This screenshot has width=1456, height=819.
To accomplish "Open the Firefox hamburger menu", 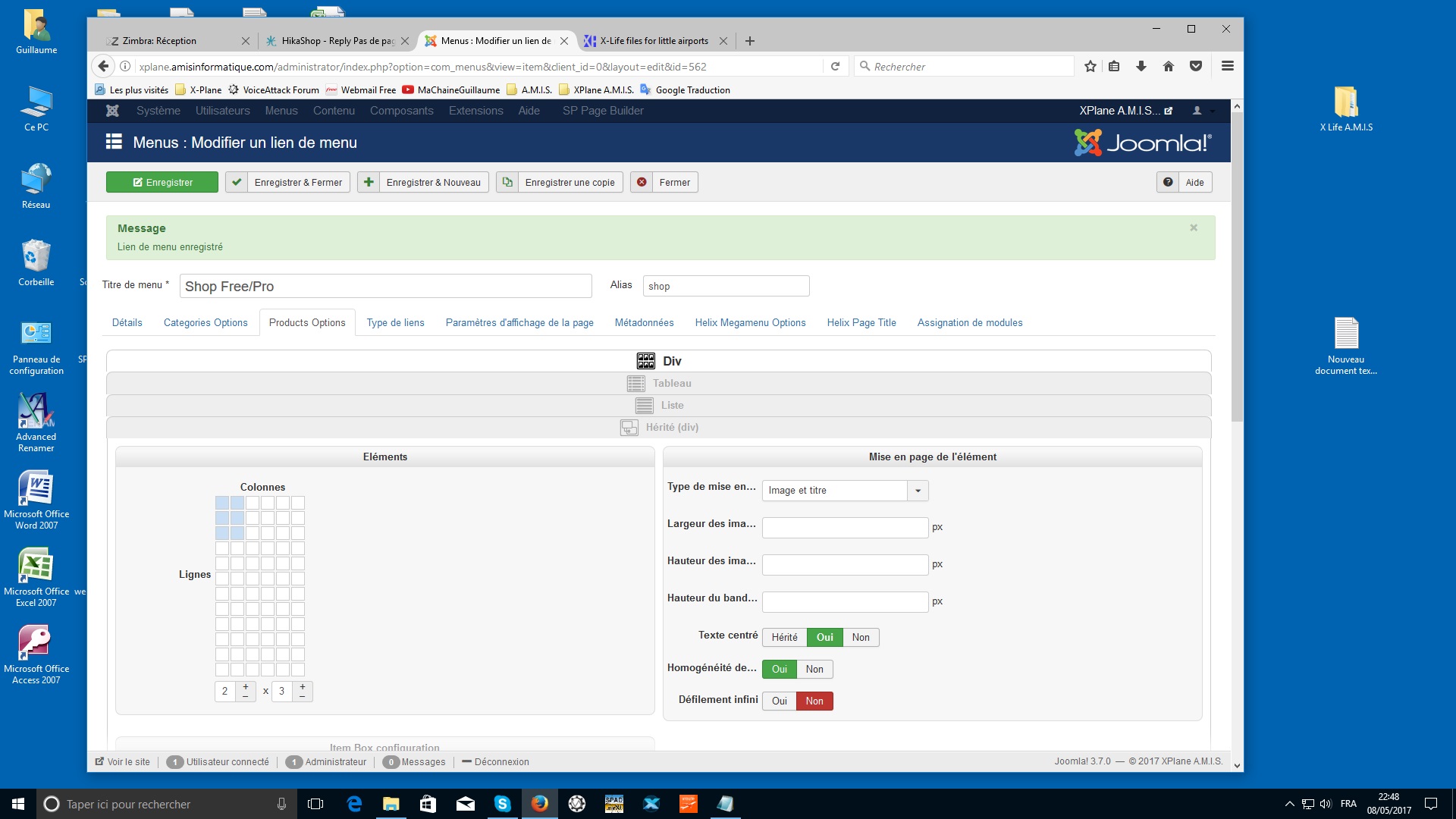I will [x=1227, y=67].
